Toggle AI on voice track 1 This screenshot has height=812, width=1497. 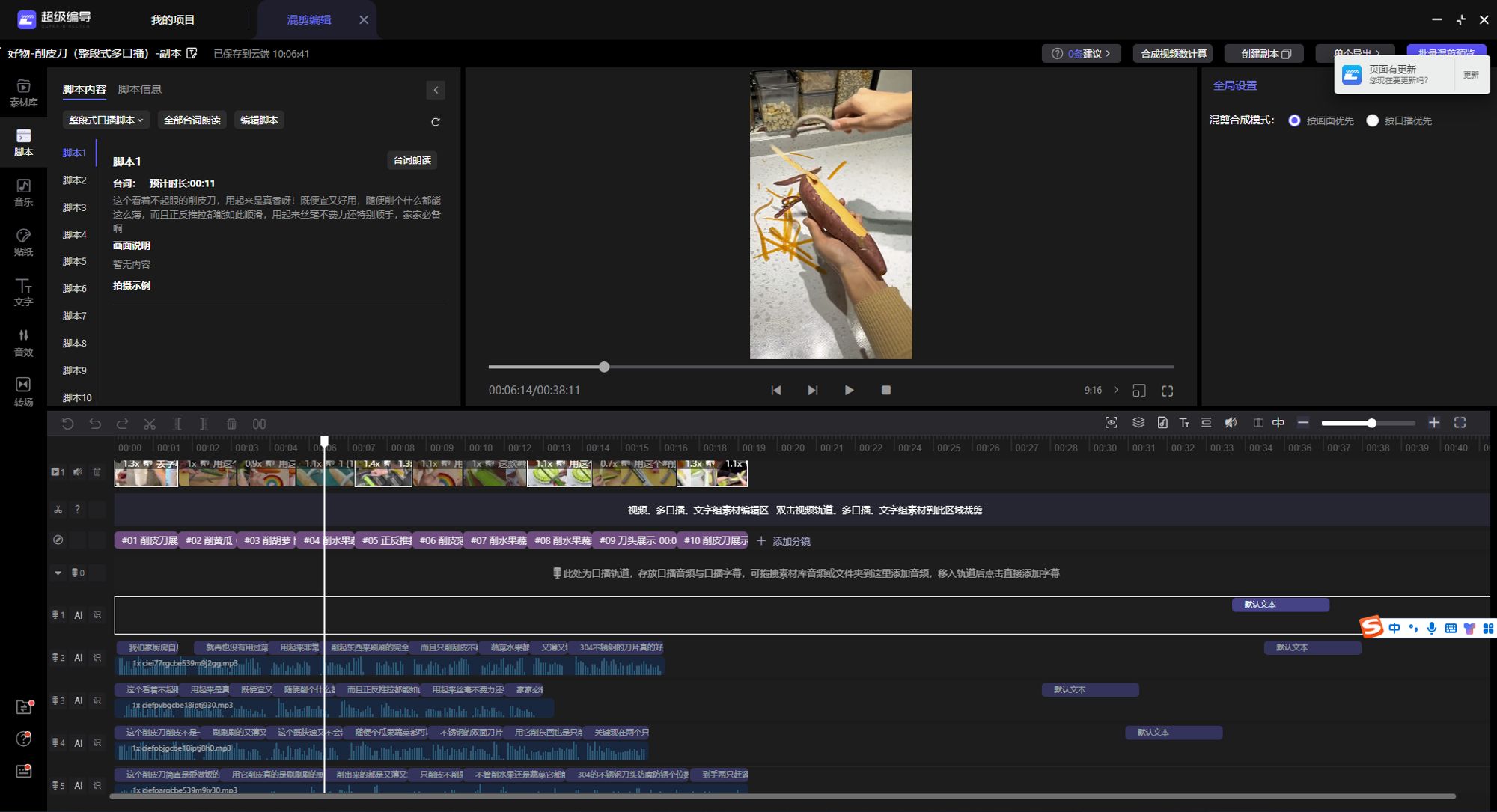tap(78, 615)
